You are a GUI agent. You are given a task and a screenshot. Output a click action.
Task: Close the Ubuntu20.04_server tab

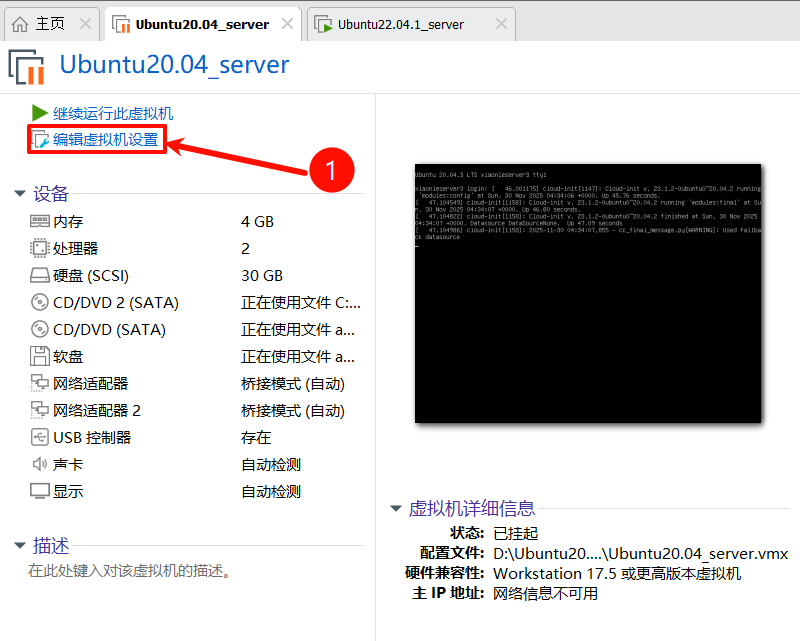(288, 23)
